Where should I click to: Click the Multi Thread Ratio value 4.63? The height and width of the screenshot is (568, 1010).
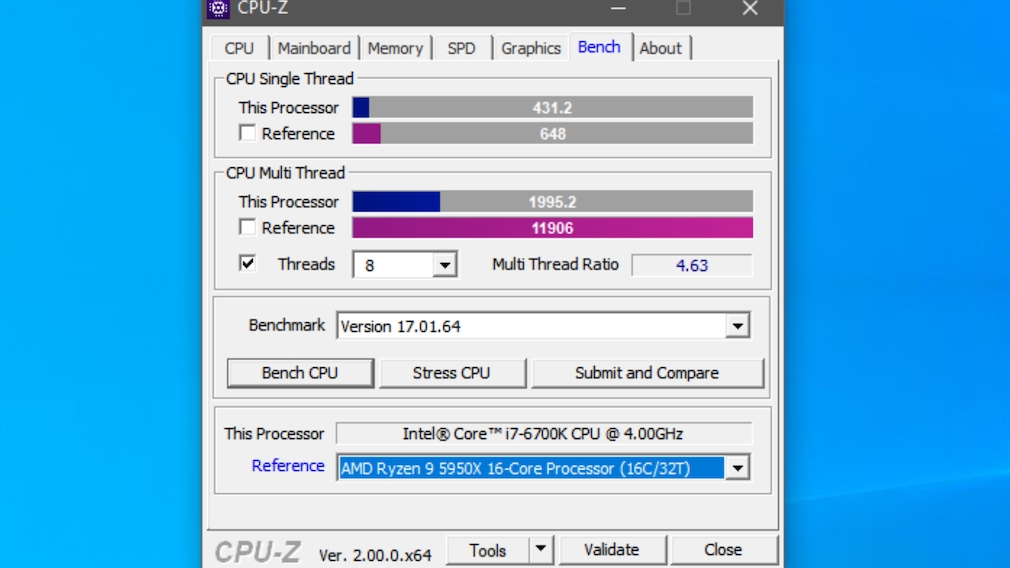point(692,265)
